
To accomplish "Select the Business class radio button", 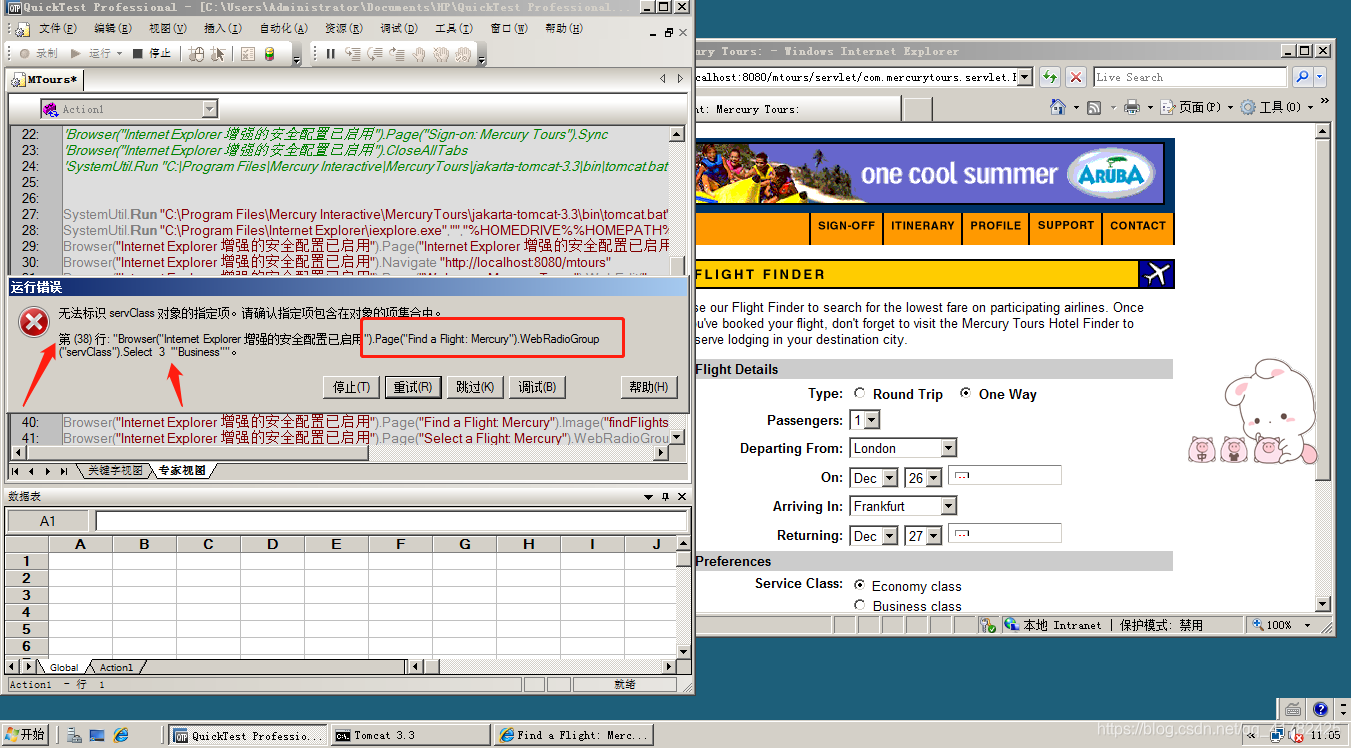I will [x=859, y=605].
